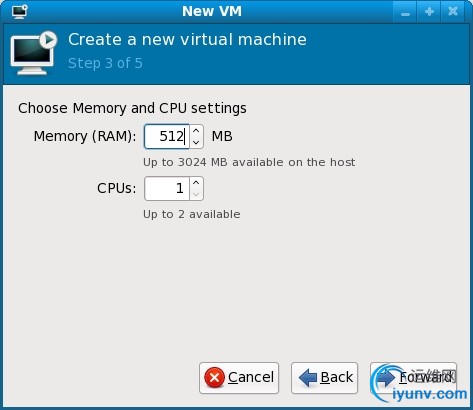Image resolution: width=473 pixels, height=410 pixels.
Task: Click the virtual machine monitor wizard icon
Action: [x=34, y=53]
